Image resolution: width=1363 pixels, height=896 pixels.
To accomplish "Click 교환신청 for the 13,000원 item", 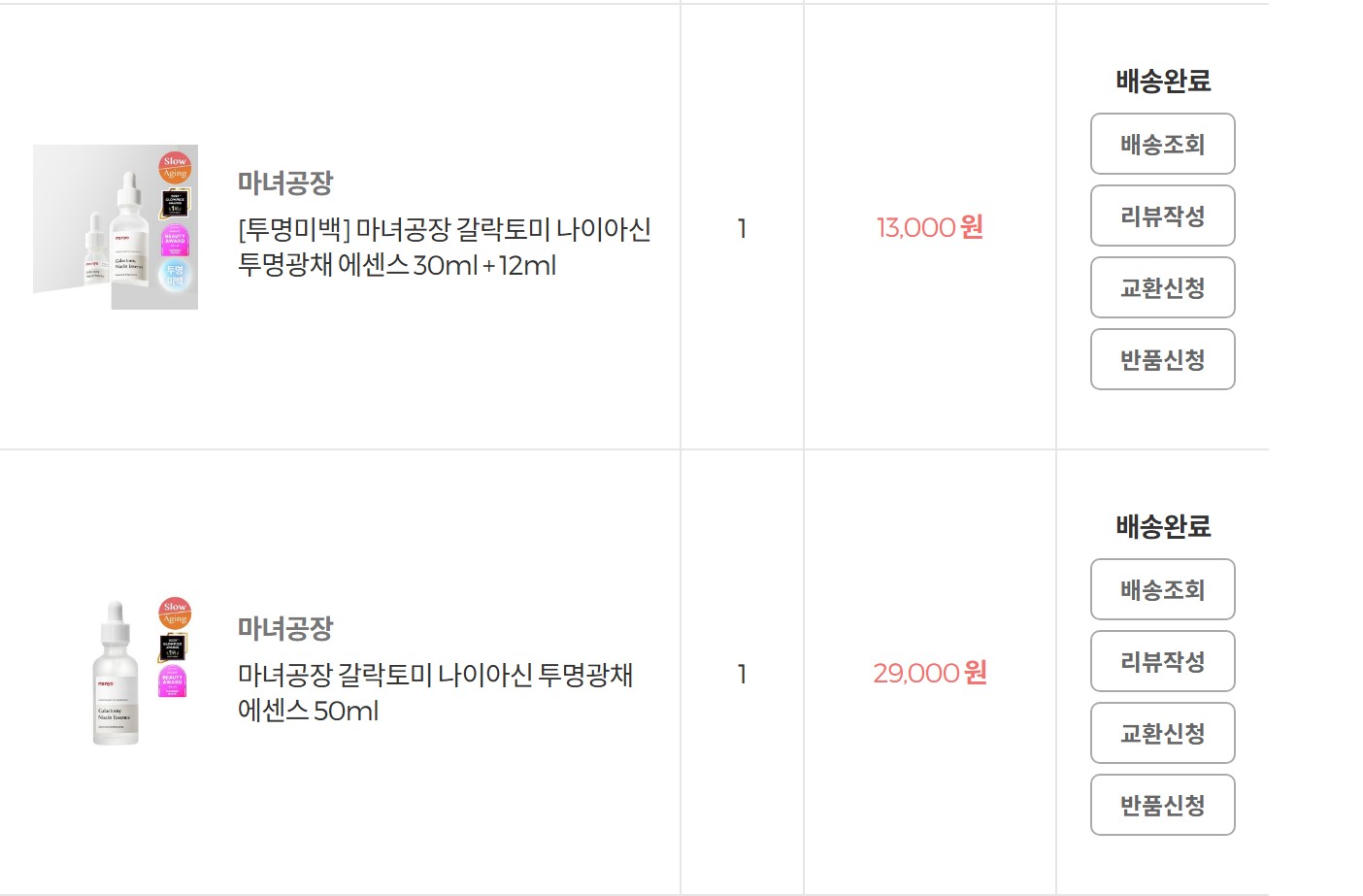I will click(x=1163, y=287).
